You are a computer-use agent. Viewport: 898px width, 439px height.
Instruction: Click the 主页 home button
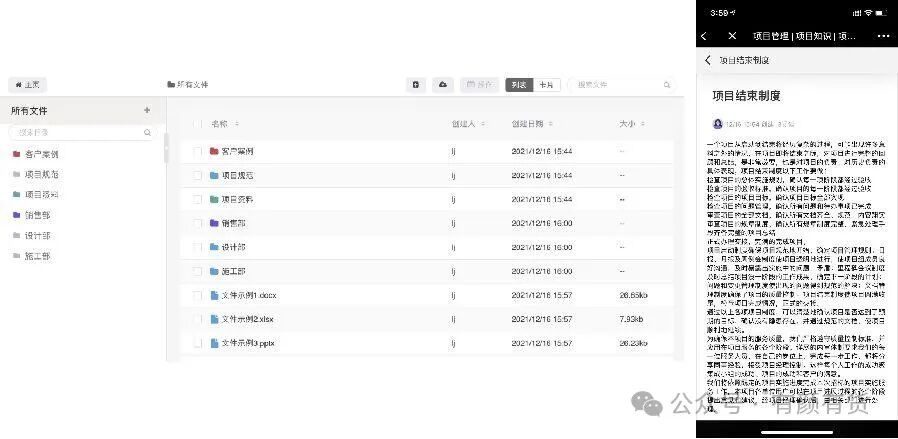[27, 85]
